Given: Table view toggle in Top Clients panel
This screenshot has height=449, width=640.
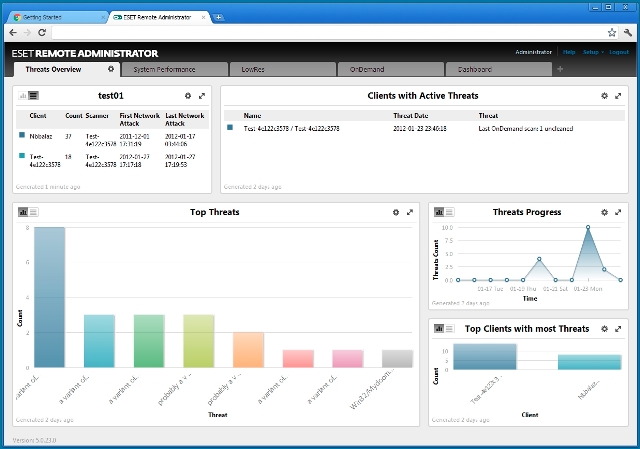Looking at the screenshot, I should click(449, 329).
